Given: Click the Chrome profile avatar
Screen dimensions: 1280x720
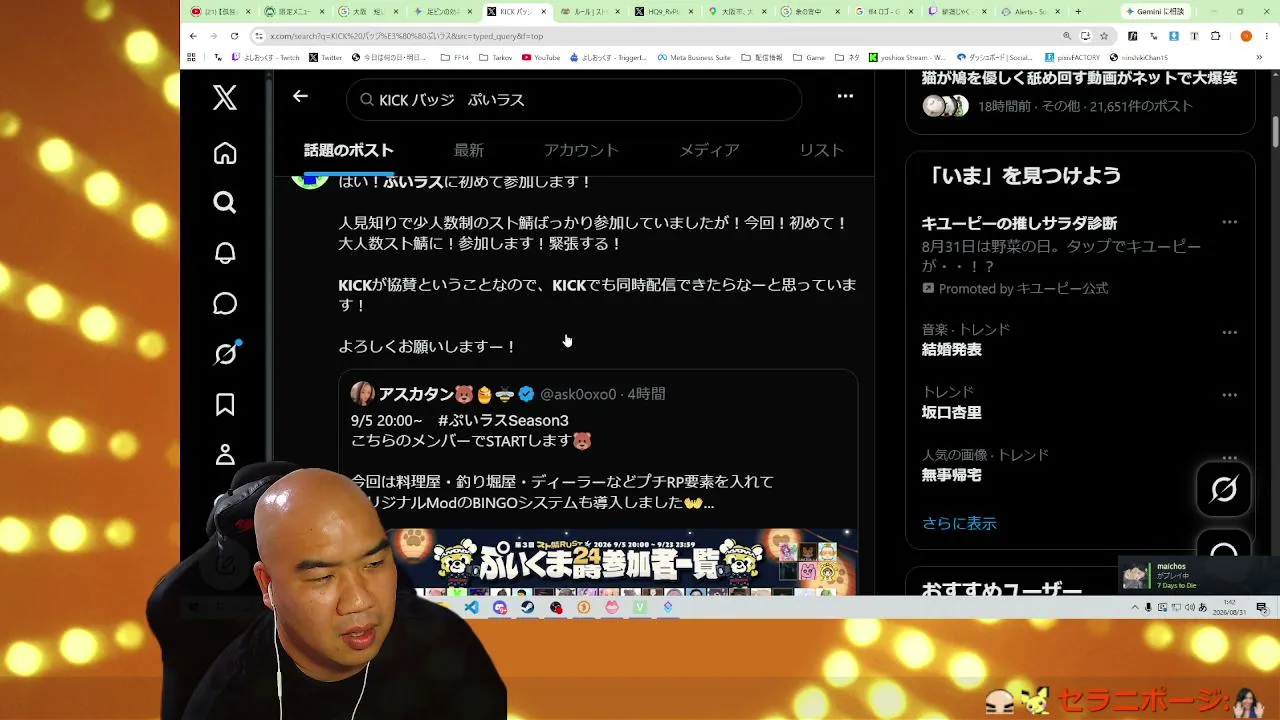Looking at the screenshot, I should (1246, 36).
